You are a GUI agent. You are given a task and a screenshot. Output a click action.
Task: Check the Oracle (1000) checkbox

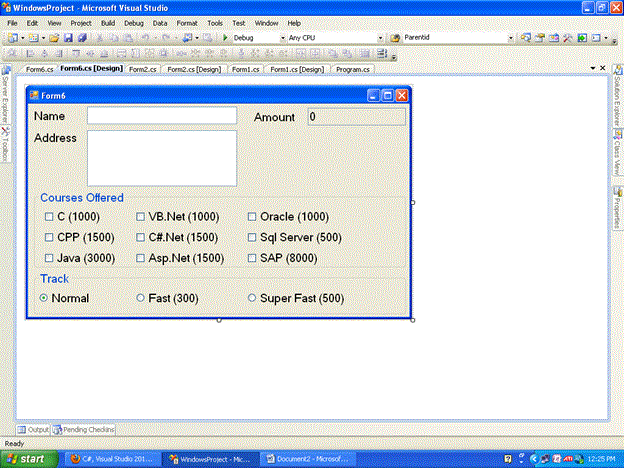tap(252, 216)
